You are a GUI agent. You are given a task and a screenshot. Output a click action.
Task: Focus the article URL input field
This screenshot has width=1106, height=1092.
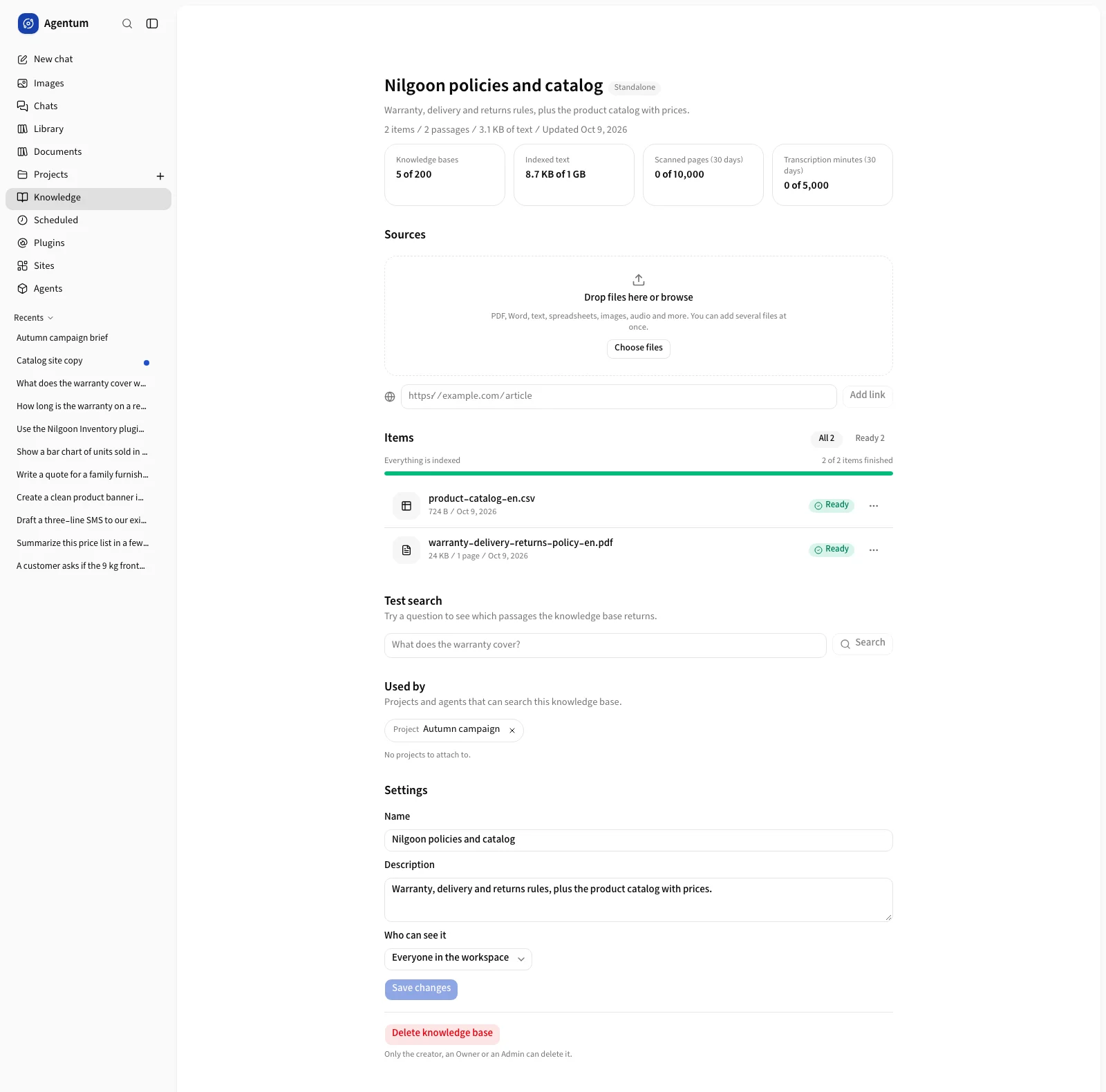619,397
